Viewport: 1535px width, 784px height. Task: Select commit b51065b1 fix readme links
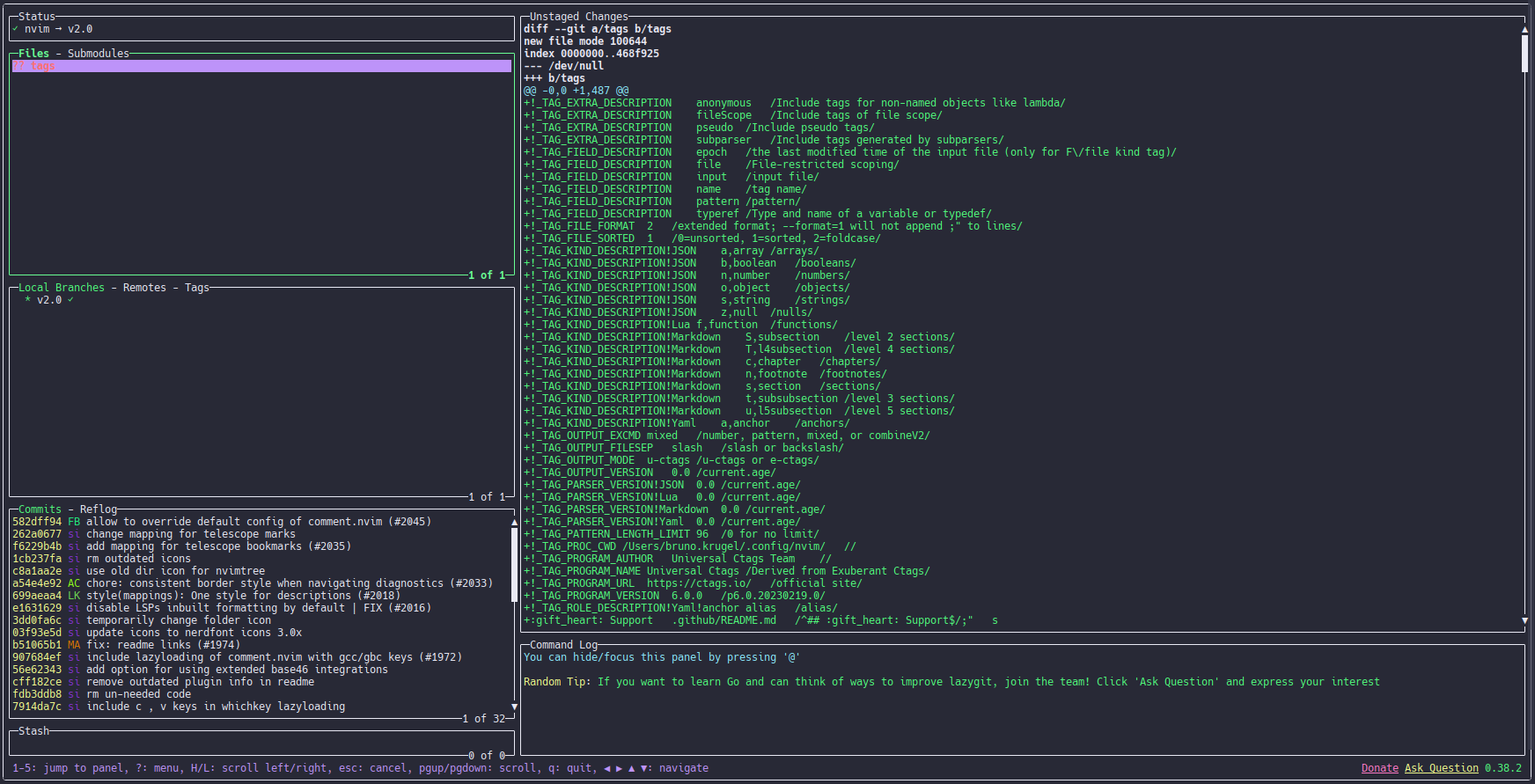click(261, 645)
